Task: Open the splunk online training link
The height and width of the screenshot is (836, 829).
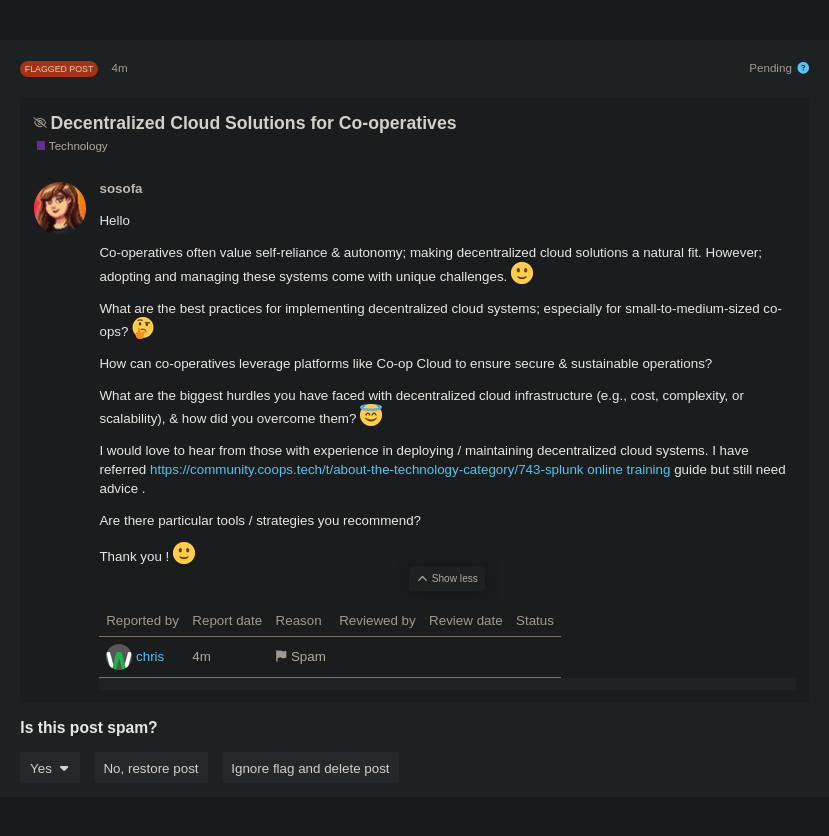Action: 410,470
